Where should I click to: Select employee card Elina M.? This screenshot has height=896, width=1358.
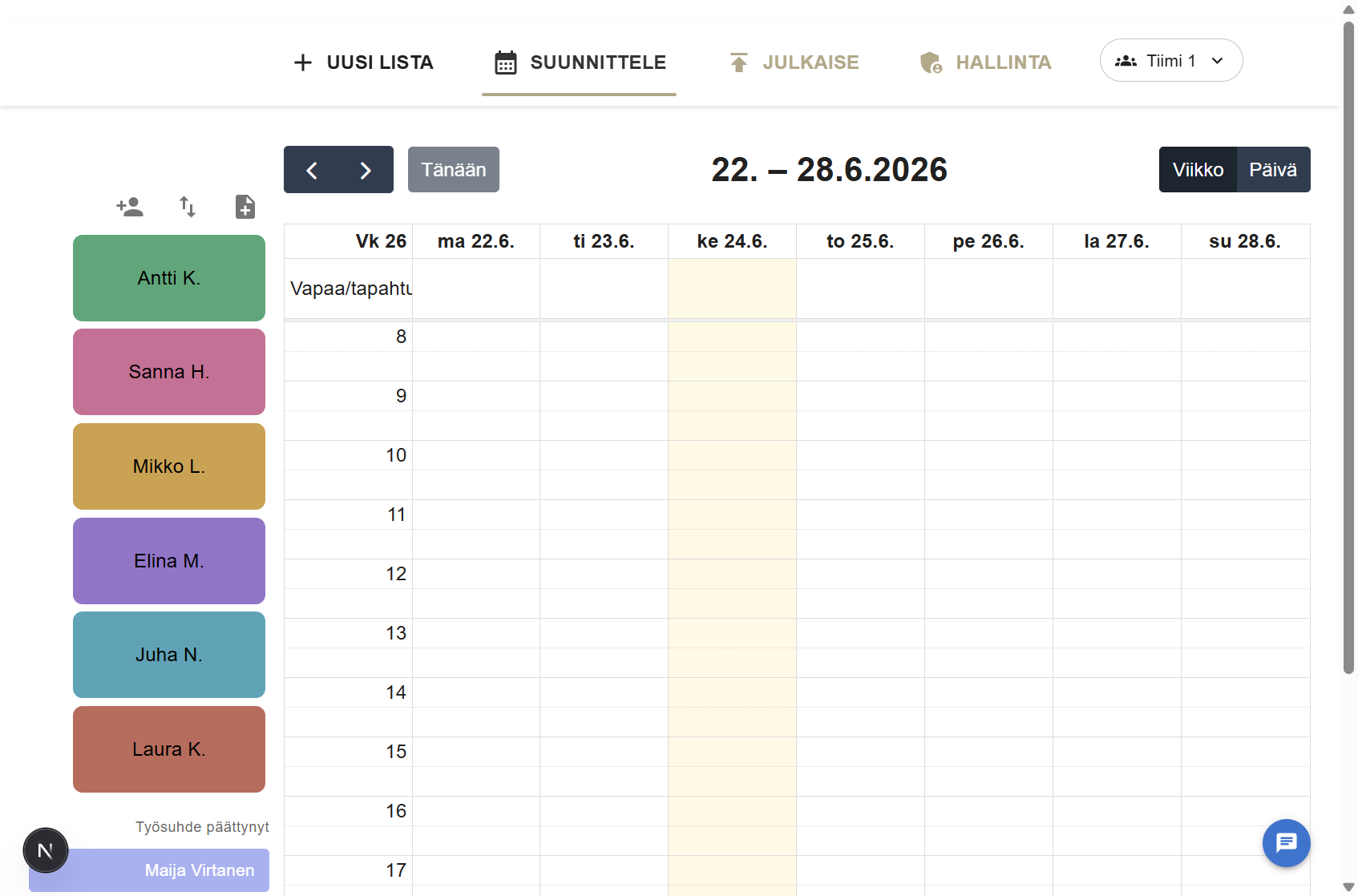tap(169, 561)
